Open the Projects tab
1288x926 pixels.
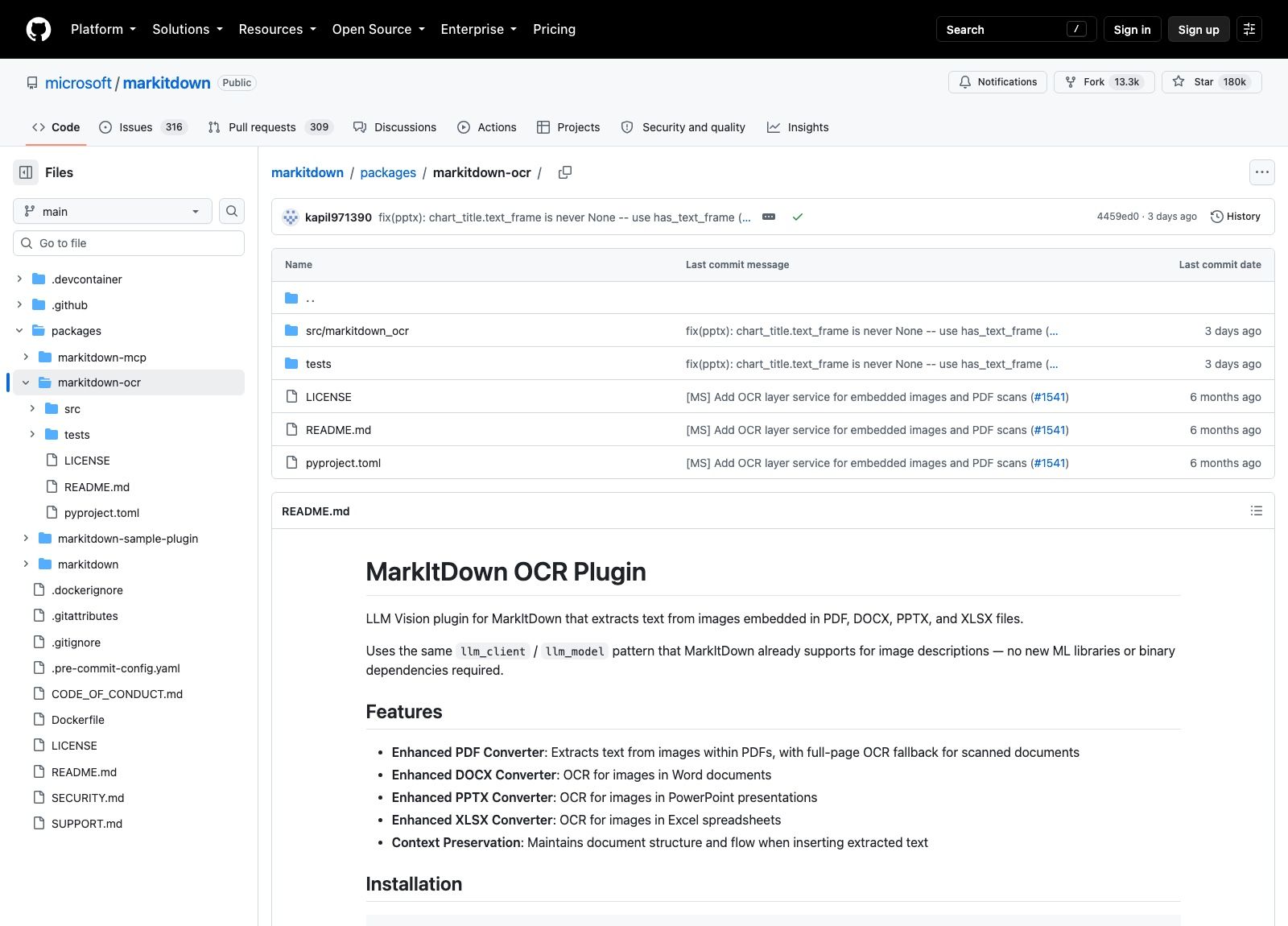click(568, 127)
